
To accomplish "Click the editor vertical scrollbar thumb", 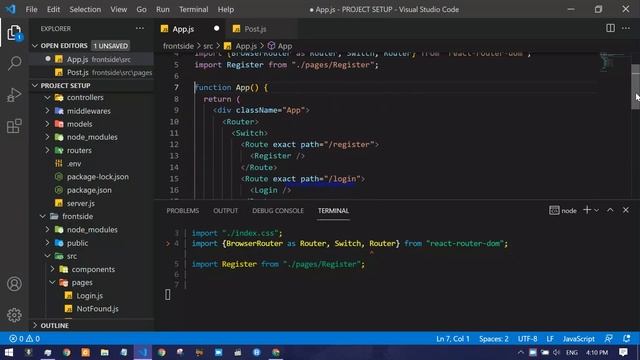I will (x=635, y=87).
